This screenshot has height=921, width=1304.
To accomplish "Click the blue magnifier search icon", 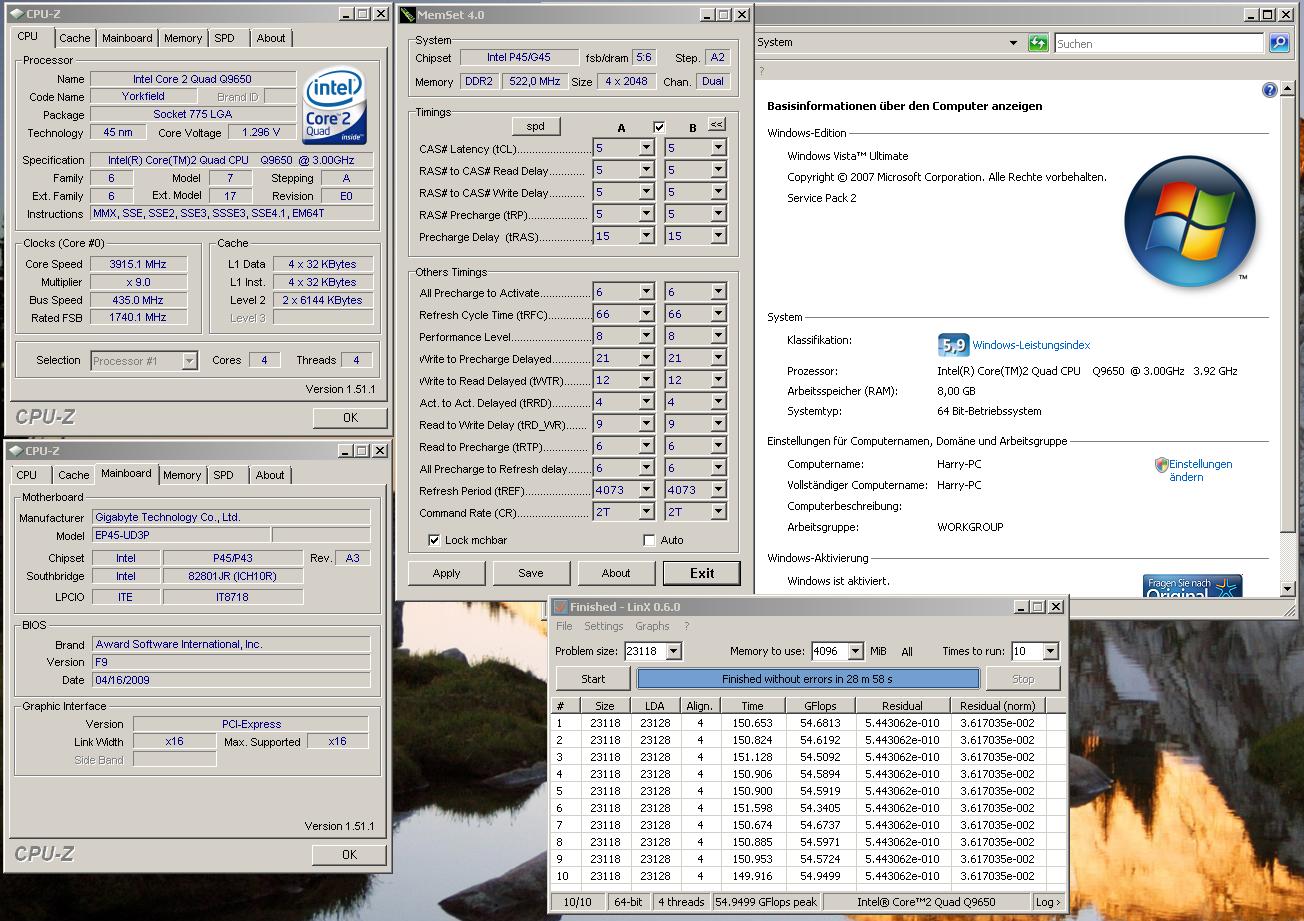I will coord(1278,43).
